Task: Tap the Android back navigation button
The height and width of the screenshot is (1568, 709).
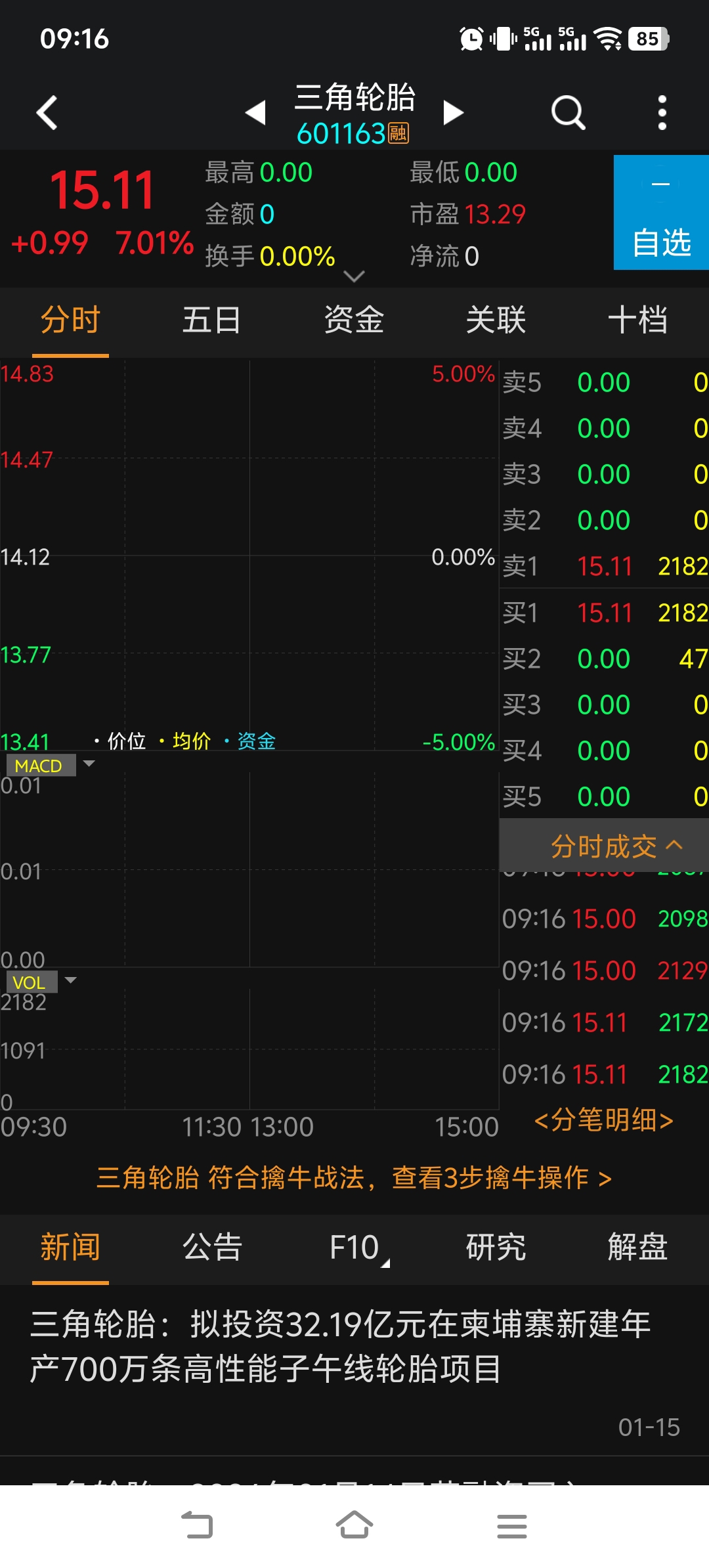Action: [x=197, y=1525]
